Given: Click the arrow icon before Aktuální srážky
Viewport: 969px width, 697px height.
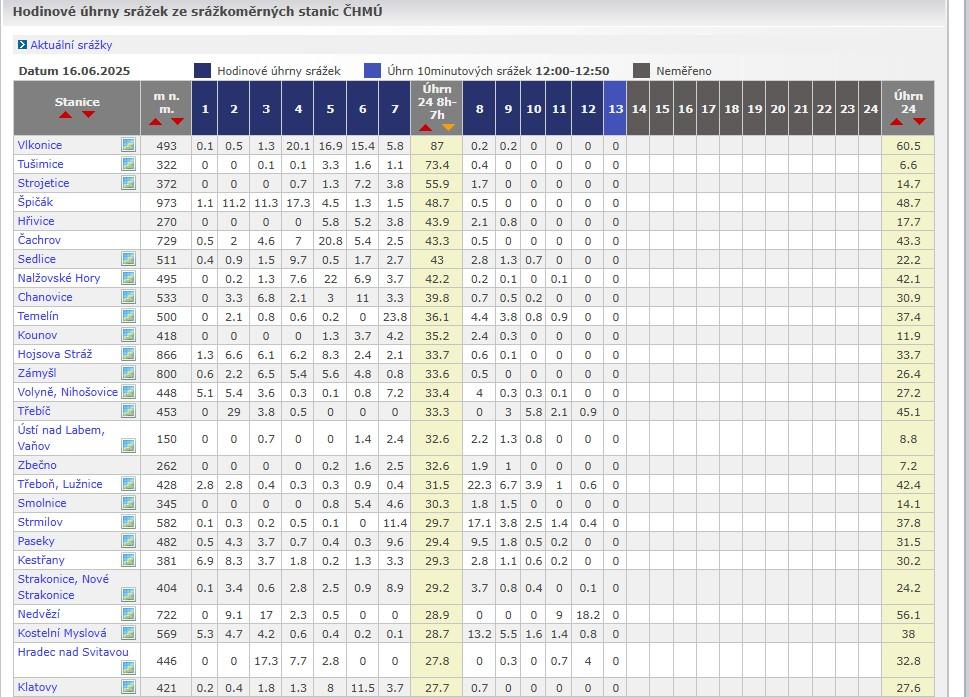Looking at the screenshot, I should point(22,45).
